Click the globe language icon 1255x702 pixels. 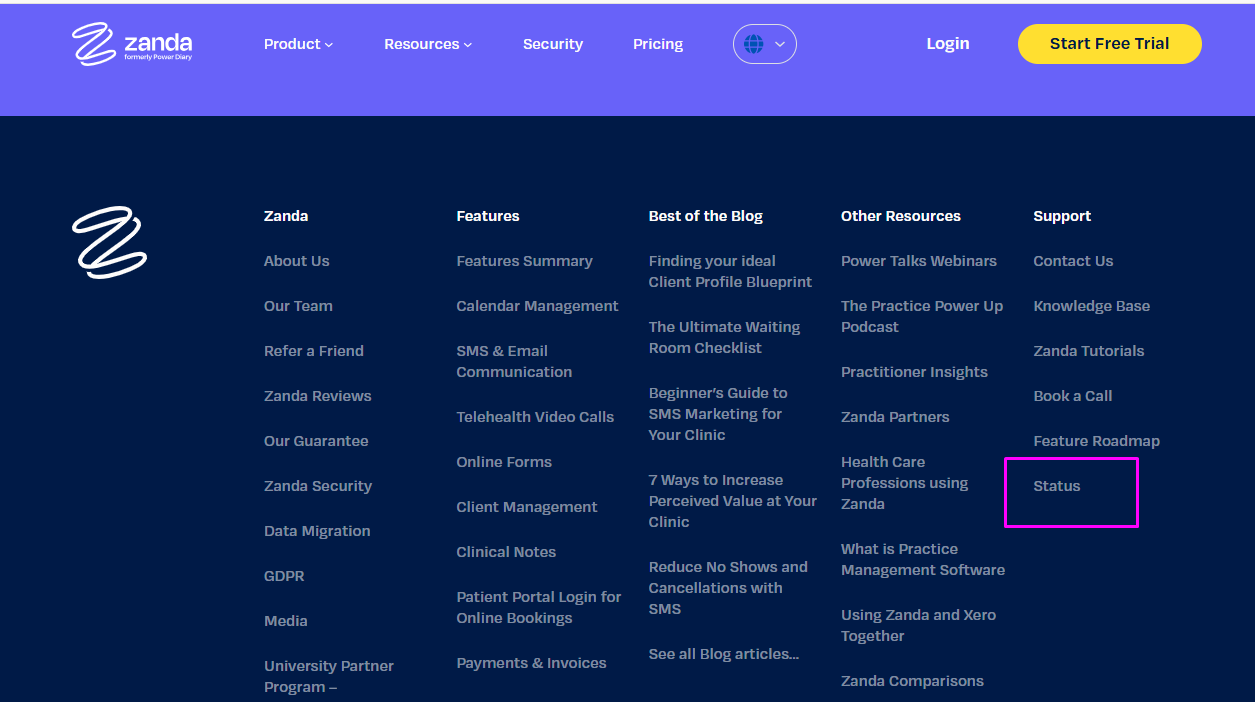[x=755, y=43]
